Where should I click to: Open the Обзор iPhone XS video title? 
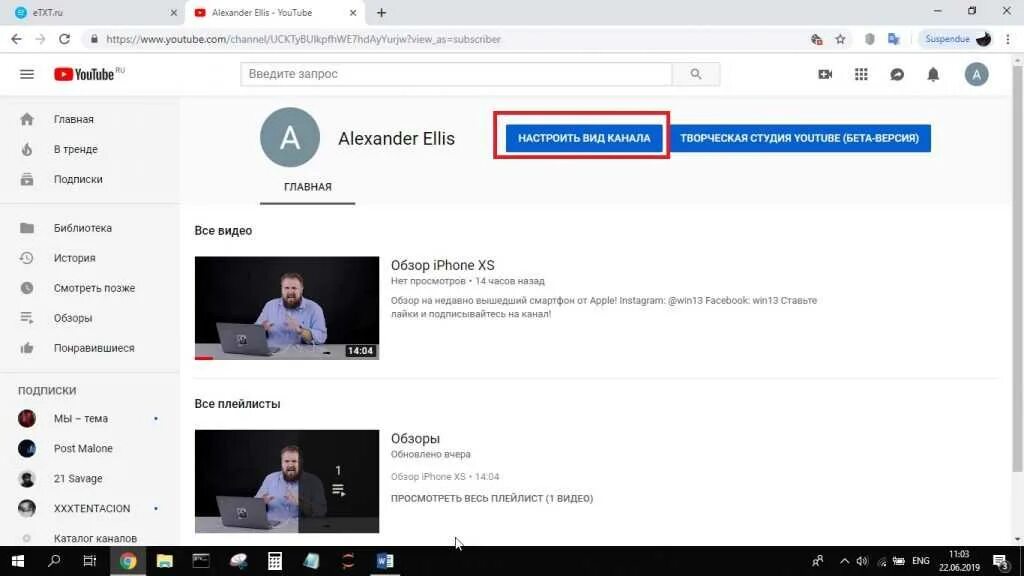tap(443, 266)
